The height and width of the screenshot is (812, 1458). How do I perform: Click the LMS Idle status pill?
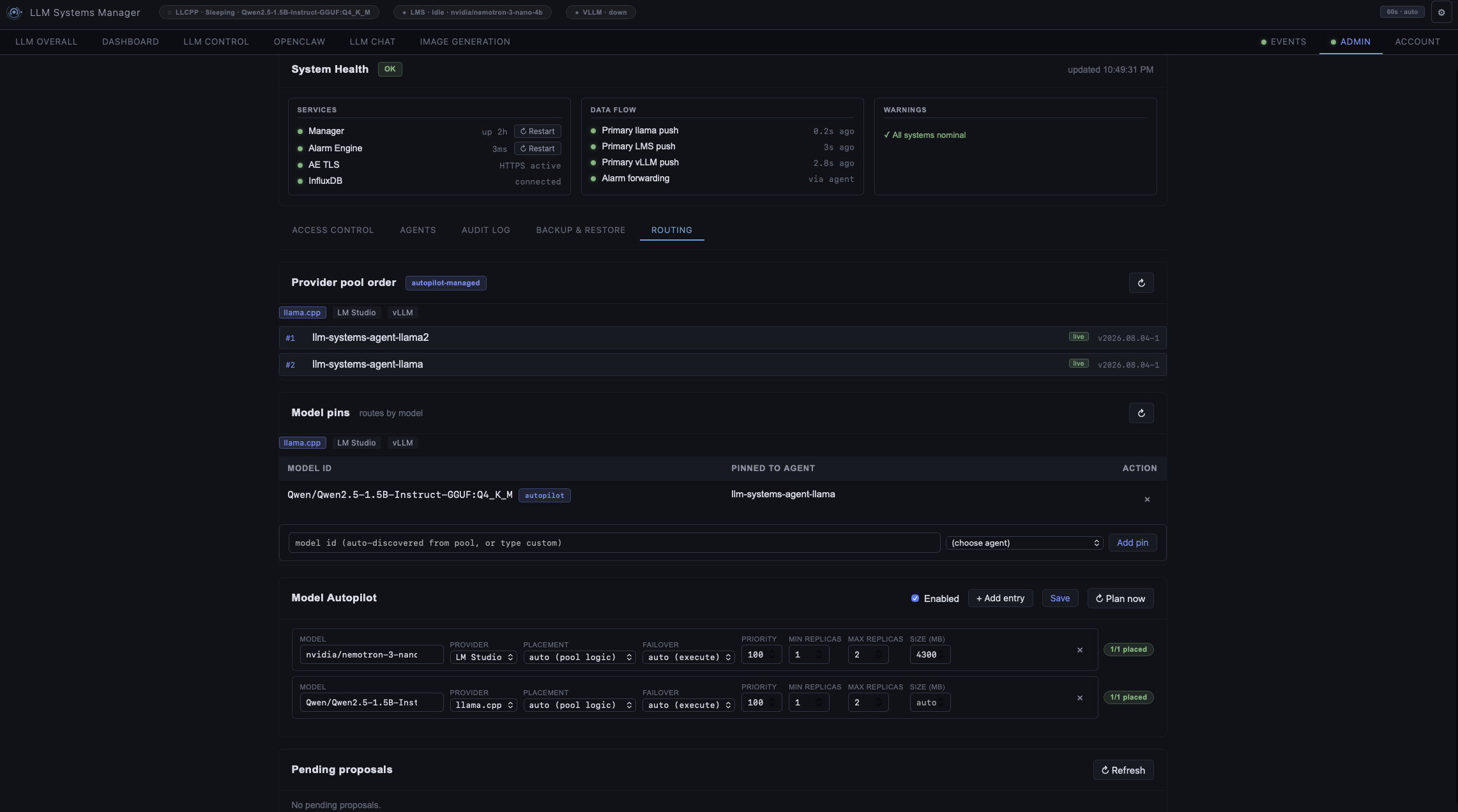coord(472,12)
